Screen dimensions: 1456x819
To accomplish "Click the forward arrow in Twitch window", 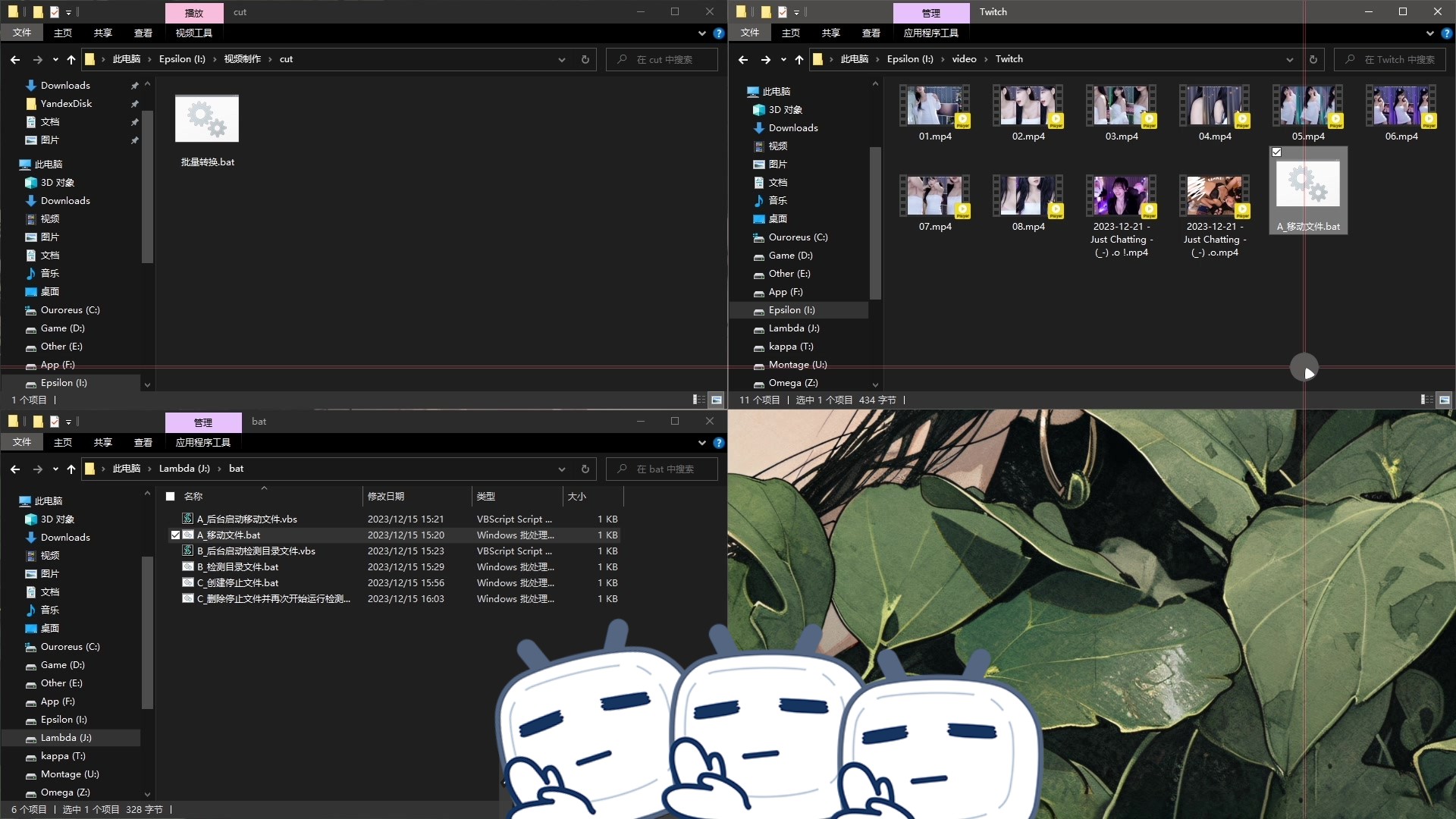I will click(765, 59).
